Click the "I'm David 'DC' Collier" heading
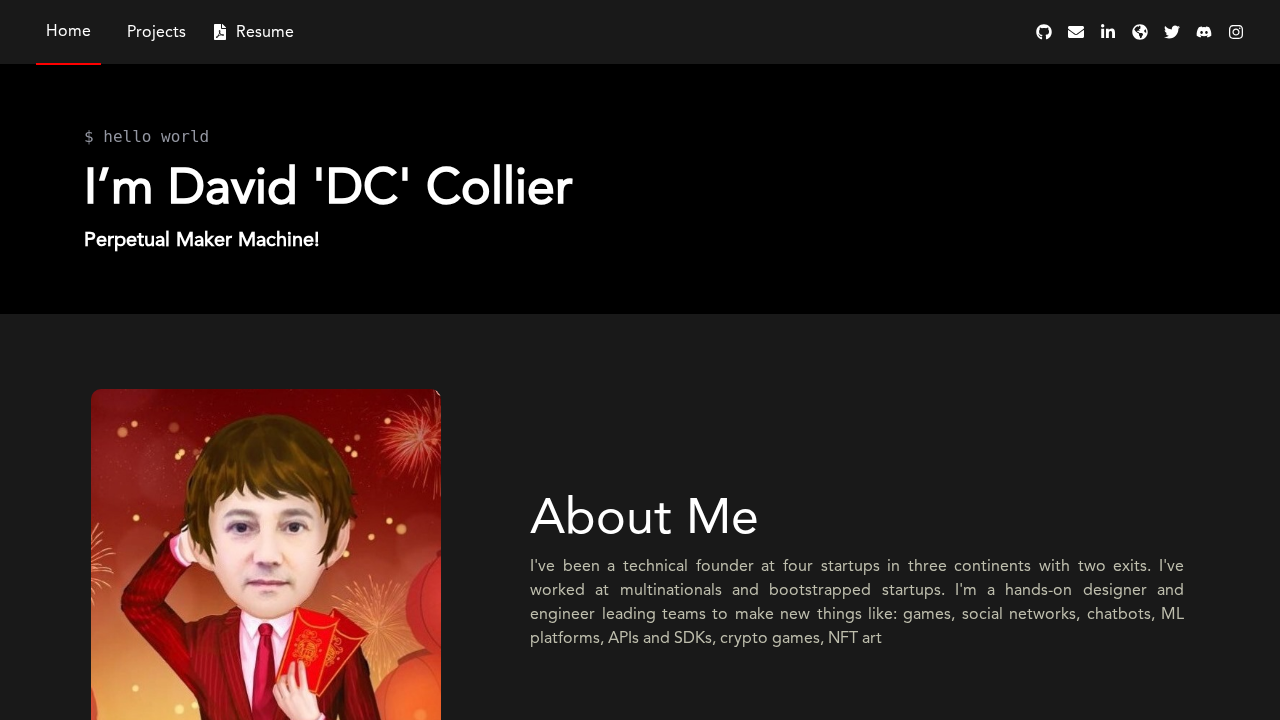The width and height of the screenshot is (1280, 720). click(x=328, y=187)
